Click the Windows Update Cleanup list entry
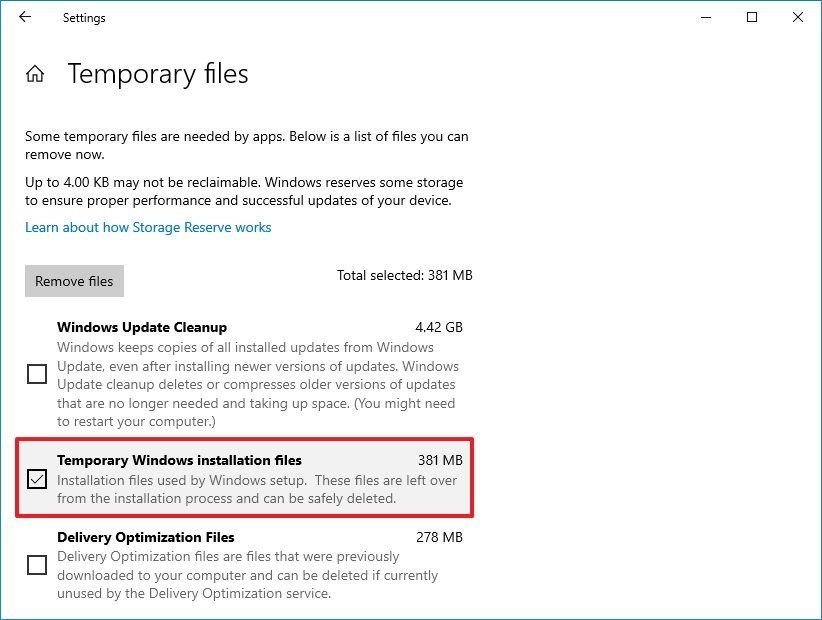Image resolution: width=822 pixels, height=620 pixels. pos(142,327)
